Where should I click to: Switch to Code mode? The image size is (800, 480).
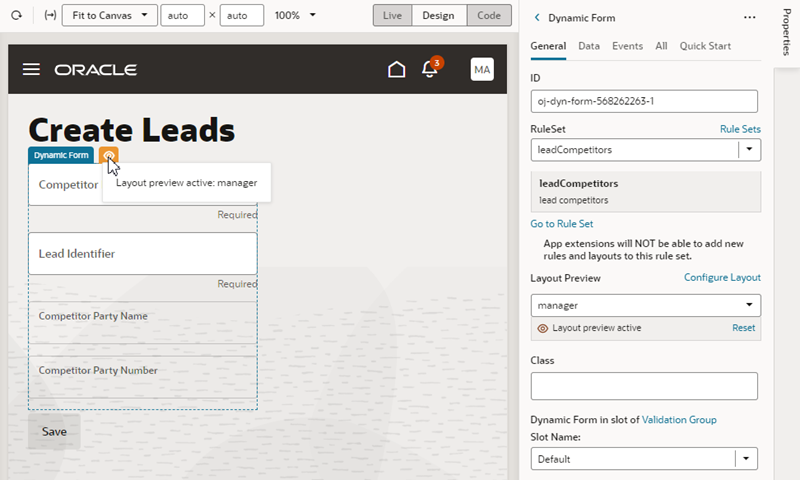[489, 15]
